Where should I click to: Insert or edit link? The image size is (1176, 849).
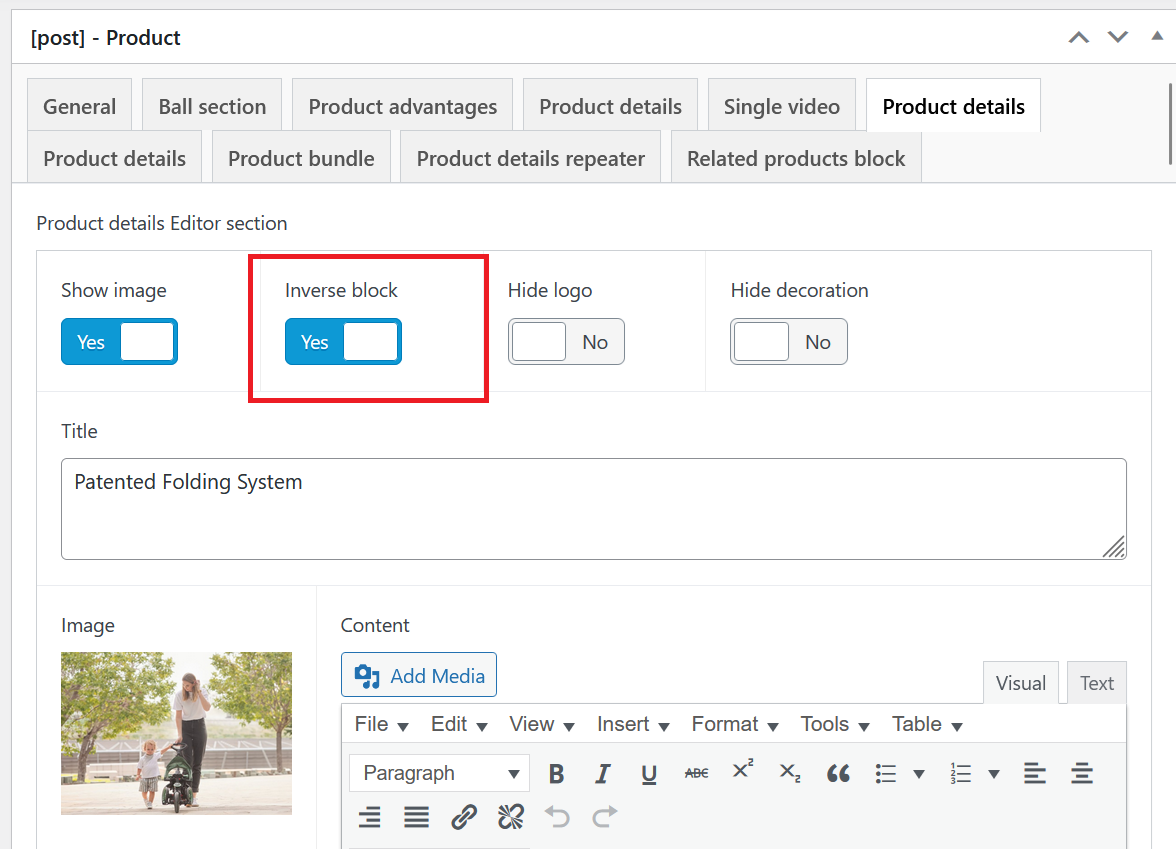coord(464,817)
